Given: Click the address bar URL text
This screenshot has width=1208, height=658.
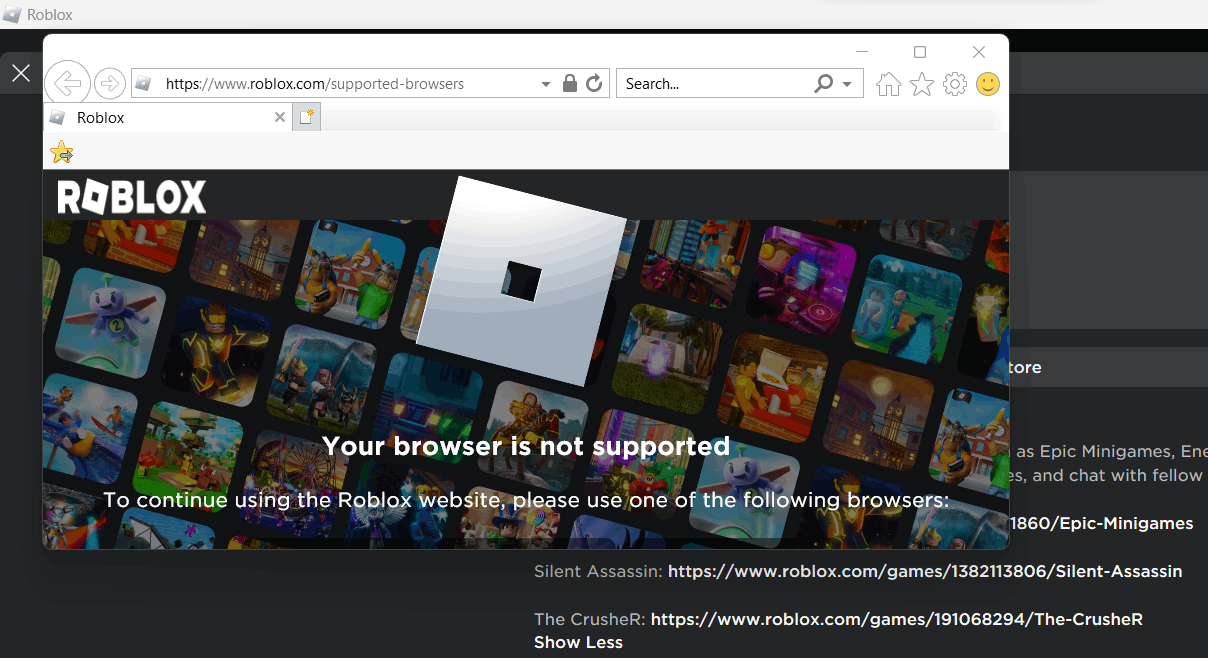Looking at the screenshot, I should [315, 84].
